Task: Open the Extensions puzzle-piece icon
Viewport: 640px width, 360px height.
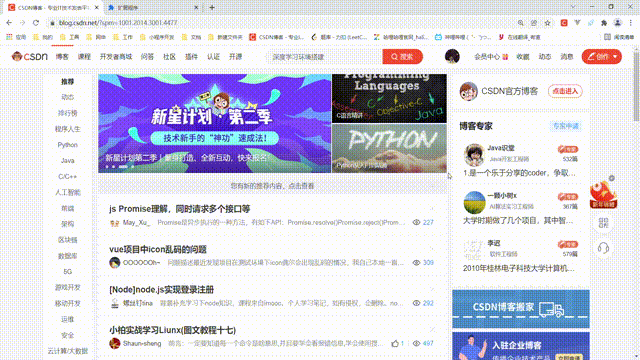Action: (x=604, y=23)
